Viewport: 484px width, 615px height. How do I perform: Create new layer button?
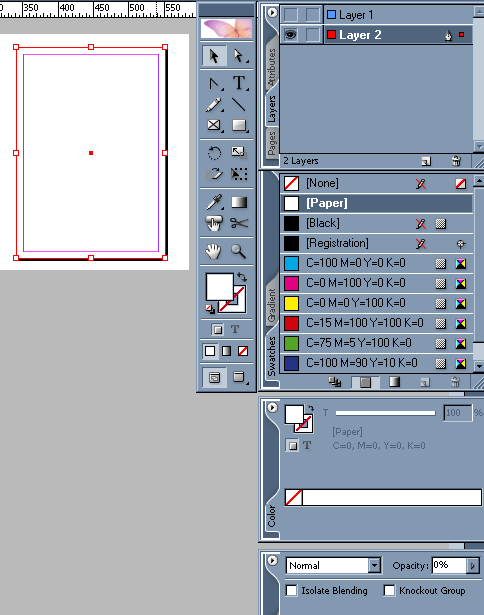pos(426,161)
